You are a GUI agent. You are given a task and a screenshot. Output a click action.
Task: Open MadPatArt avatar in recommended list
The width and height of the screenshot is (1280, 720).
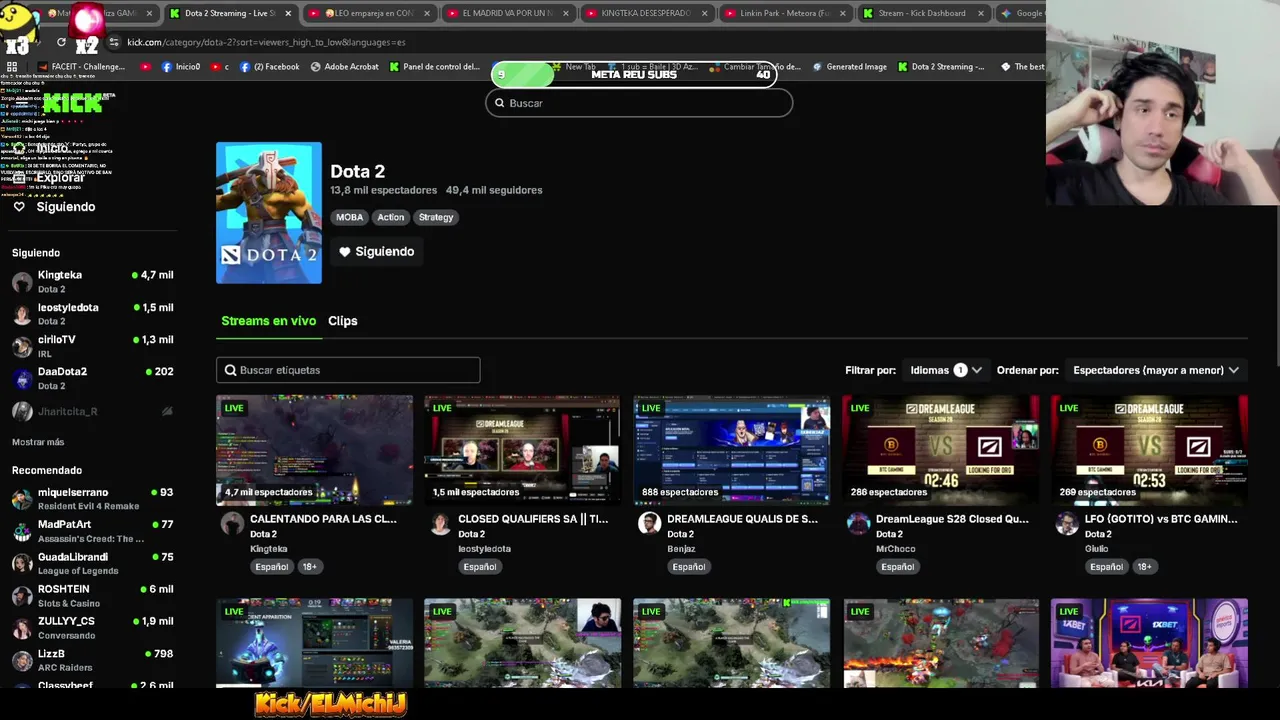coord(22,531)
